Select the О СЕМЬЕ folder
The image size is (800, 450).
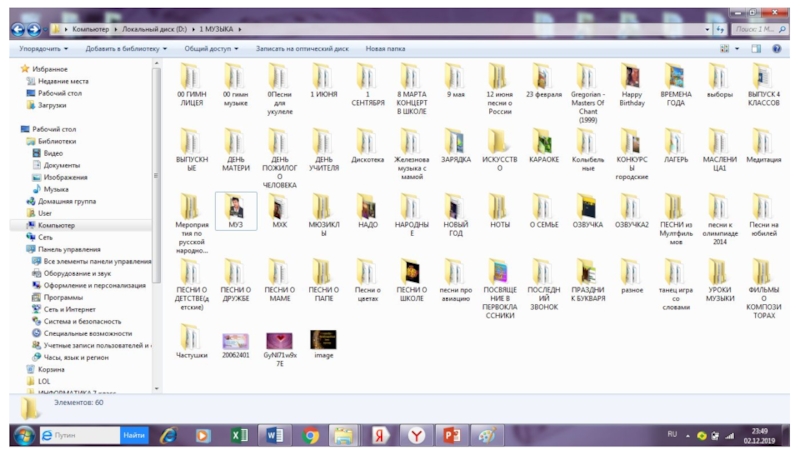click(x=543, y=211)
